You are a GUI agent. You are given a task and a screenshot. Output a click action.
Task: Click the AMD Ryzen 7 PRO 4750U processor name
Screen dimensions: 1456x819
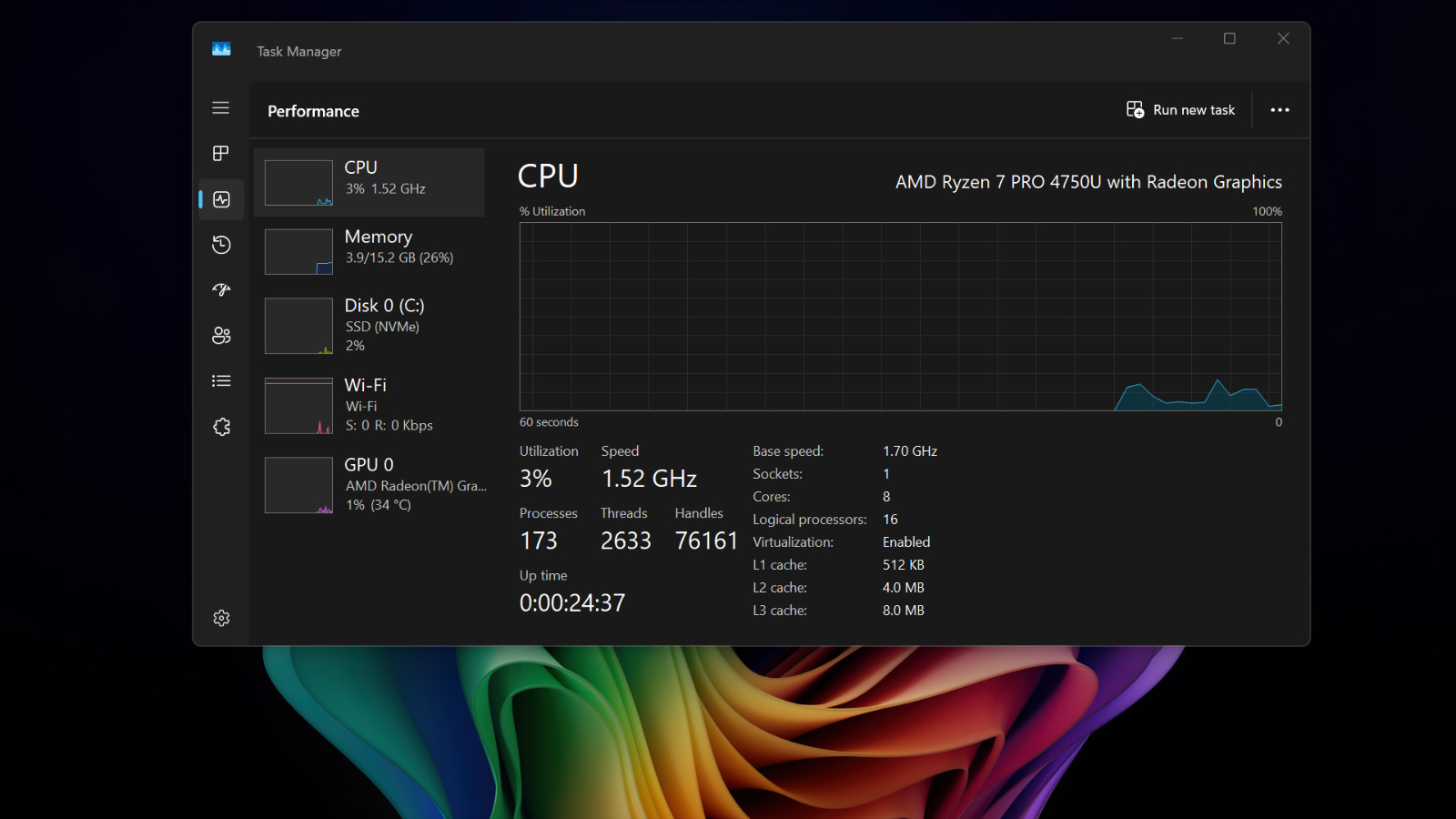(1088, 182)
